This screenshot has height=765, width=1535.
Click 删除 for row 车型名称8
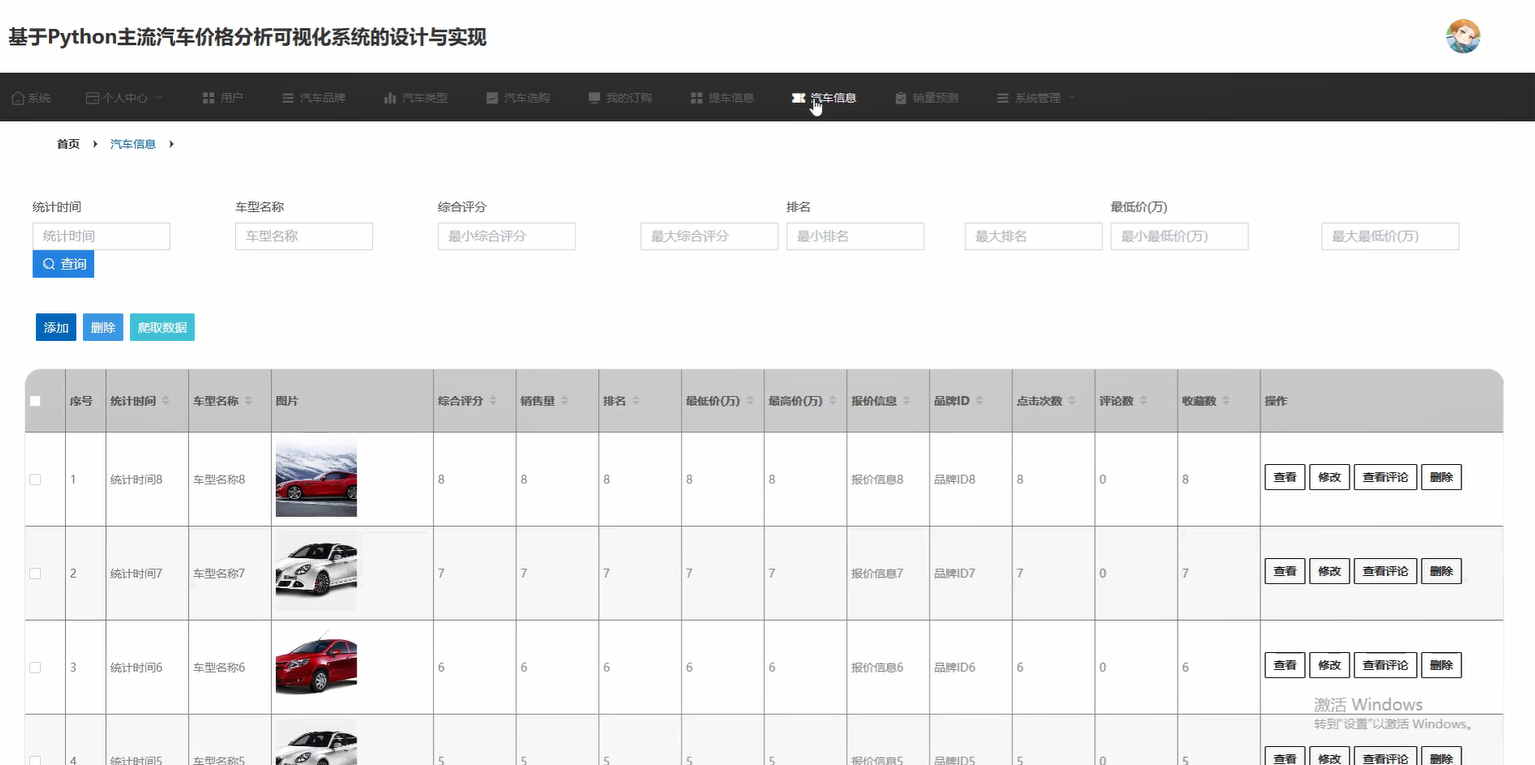[x=1441, y=477]
